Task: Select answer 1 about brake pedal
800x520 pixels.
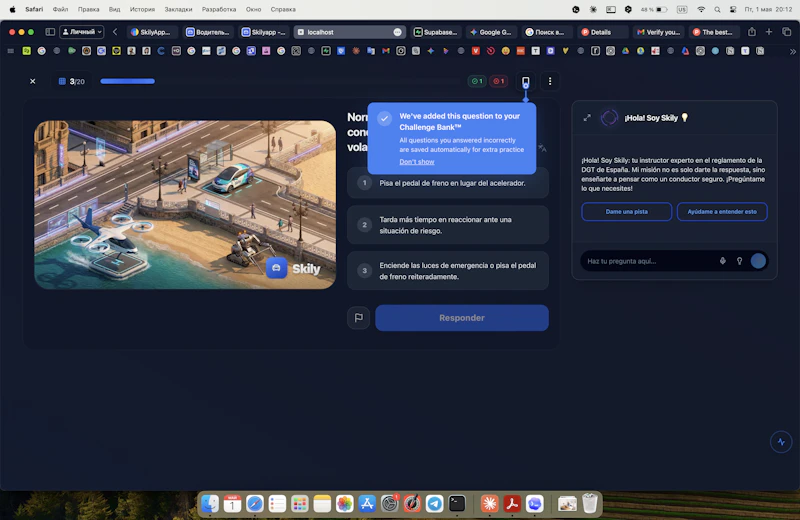Action: [448, 183]
